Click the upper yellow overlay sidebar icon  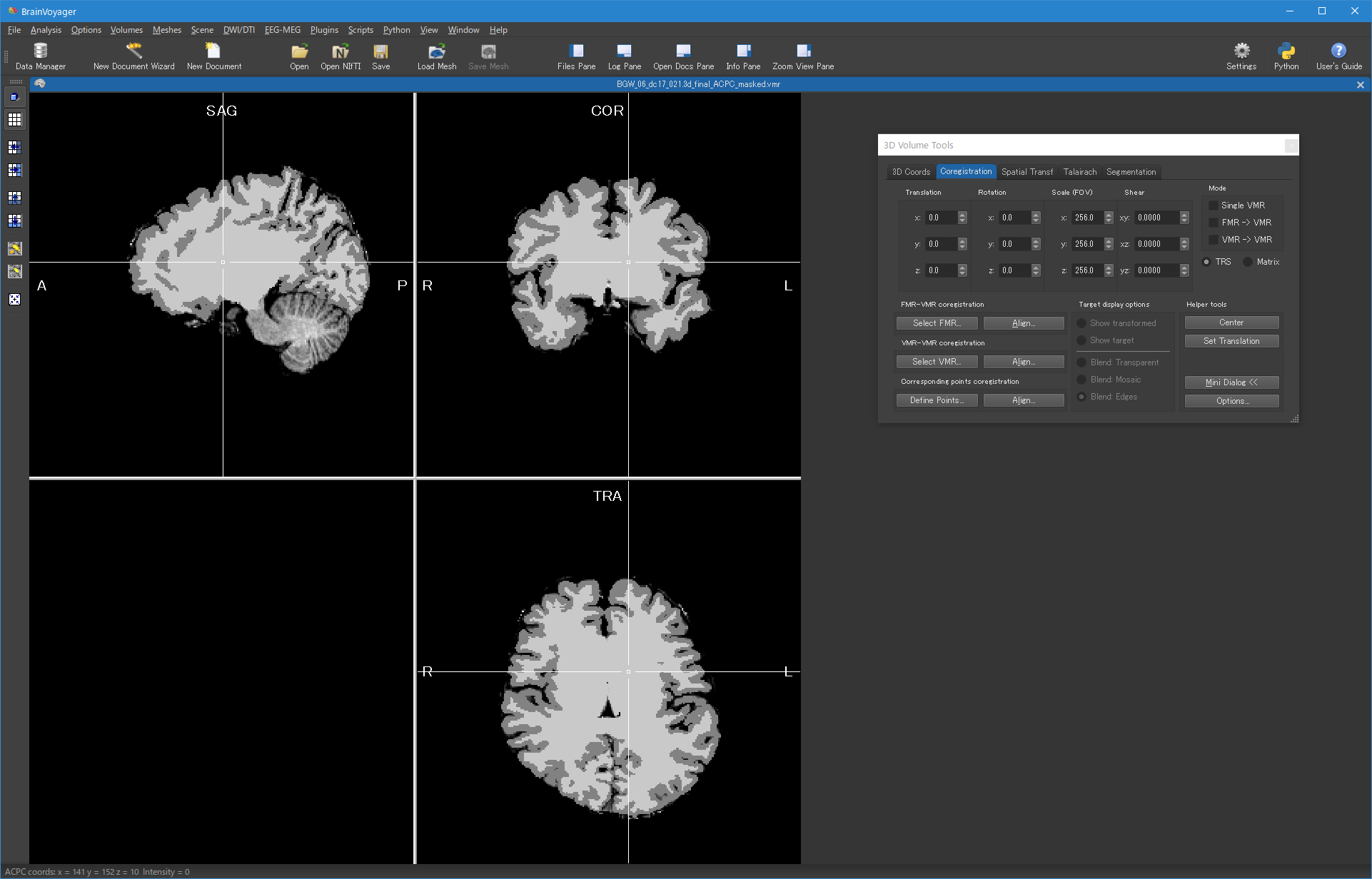(14, 248)
